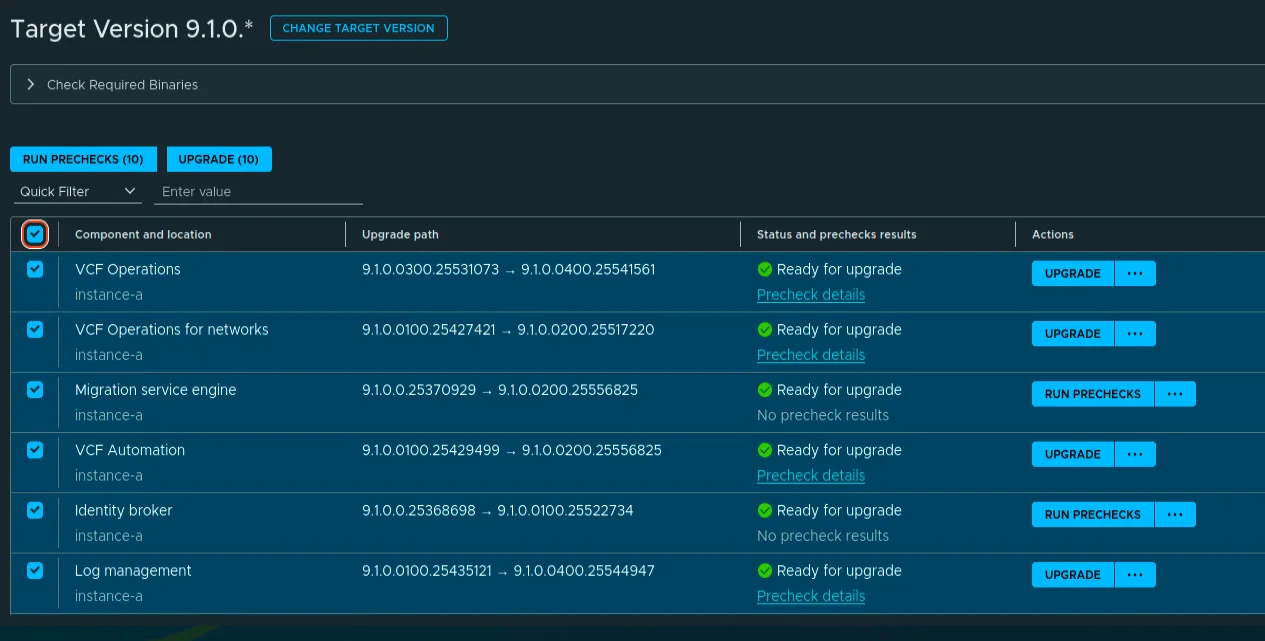
Task: Click the Actions column header
Action: pyautogui.click(x=1053, y=234)
